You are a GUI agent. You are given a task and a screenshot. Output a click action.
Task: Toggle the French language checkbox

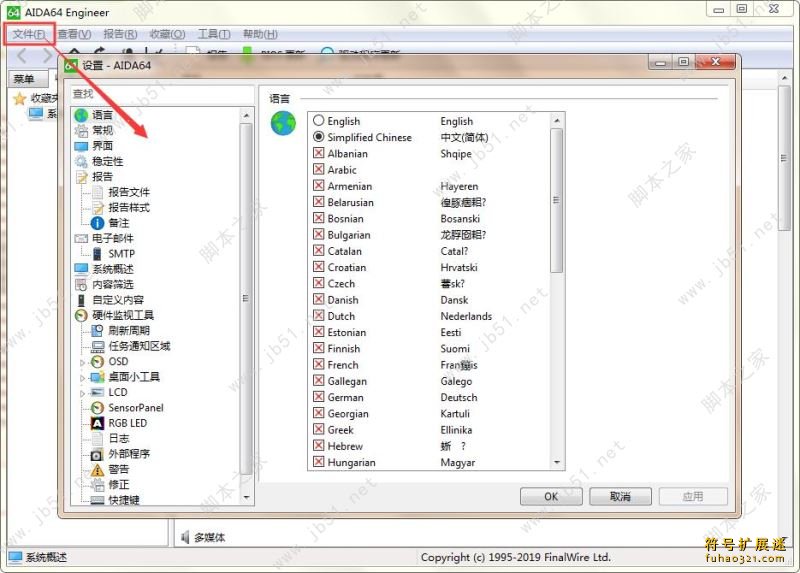click(x=319, y=364)
